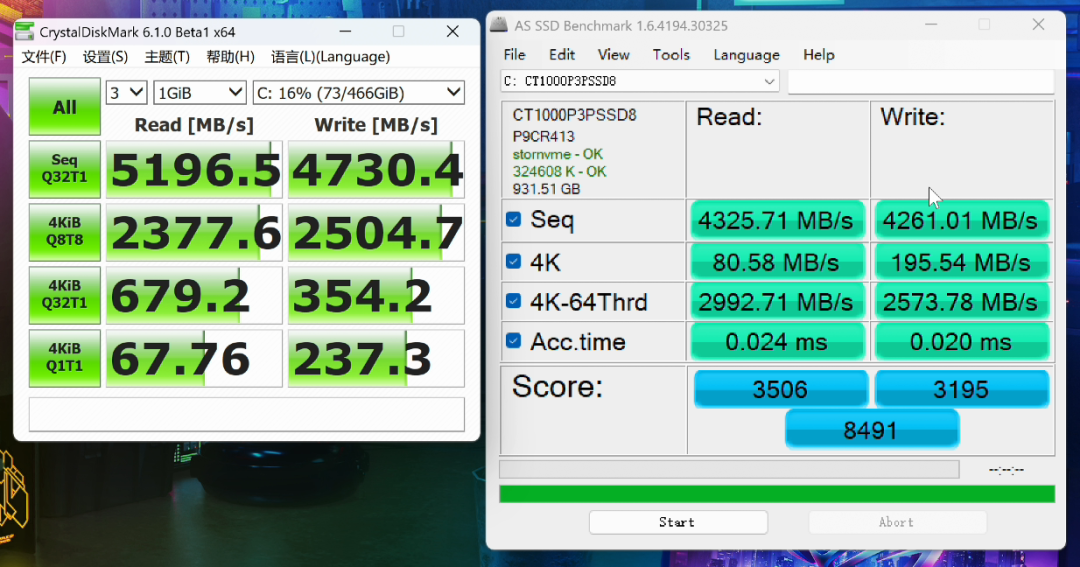The width and height of the screenshot is (1080, 567).
Task: Run the Seq Q32T1 test
Action: [x=65, y=169]
